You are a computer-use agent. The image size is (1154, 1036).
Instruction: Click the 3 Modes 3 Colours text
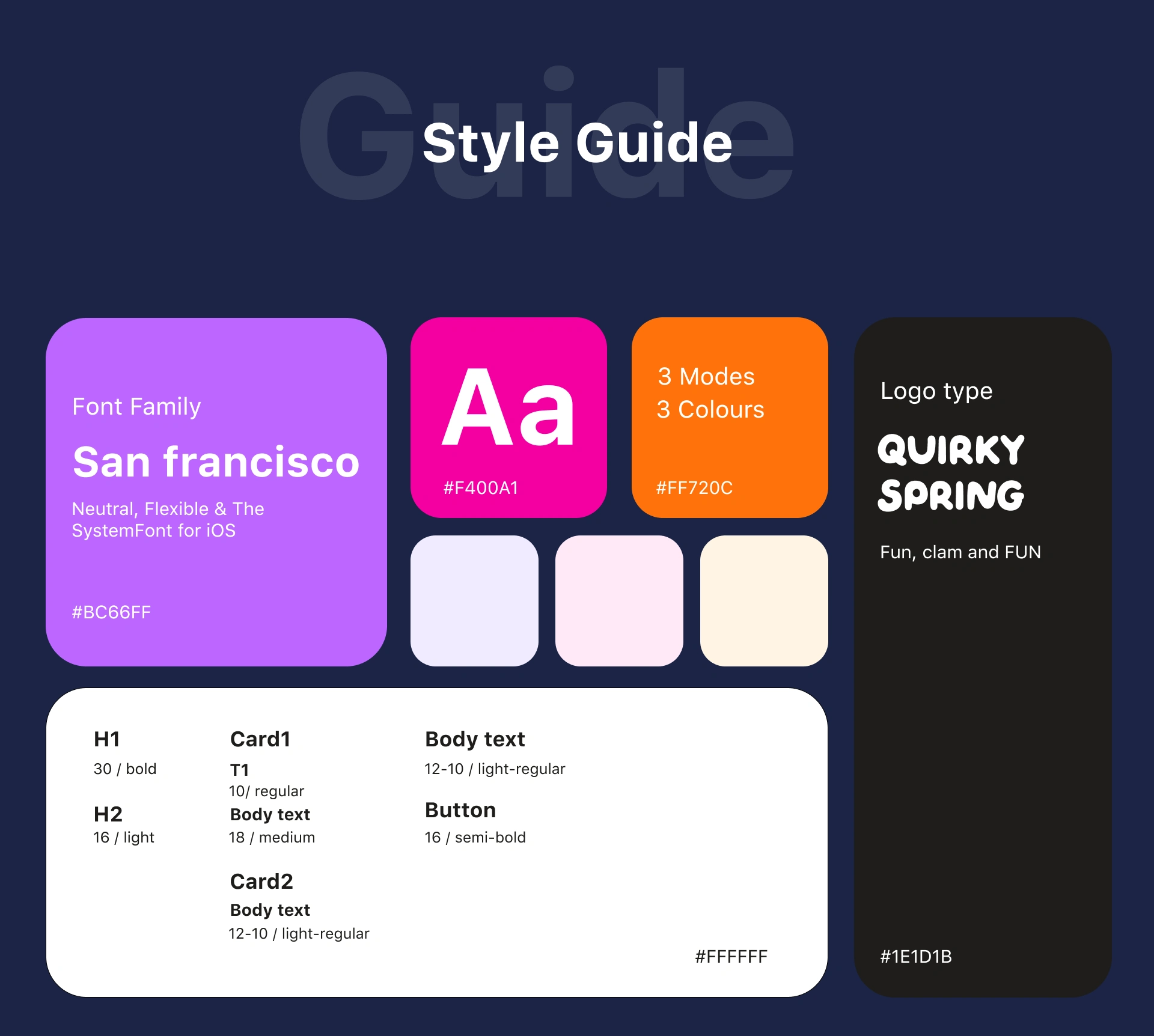click(710, 393)
